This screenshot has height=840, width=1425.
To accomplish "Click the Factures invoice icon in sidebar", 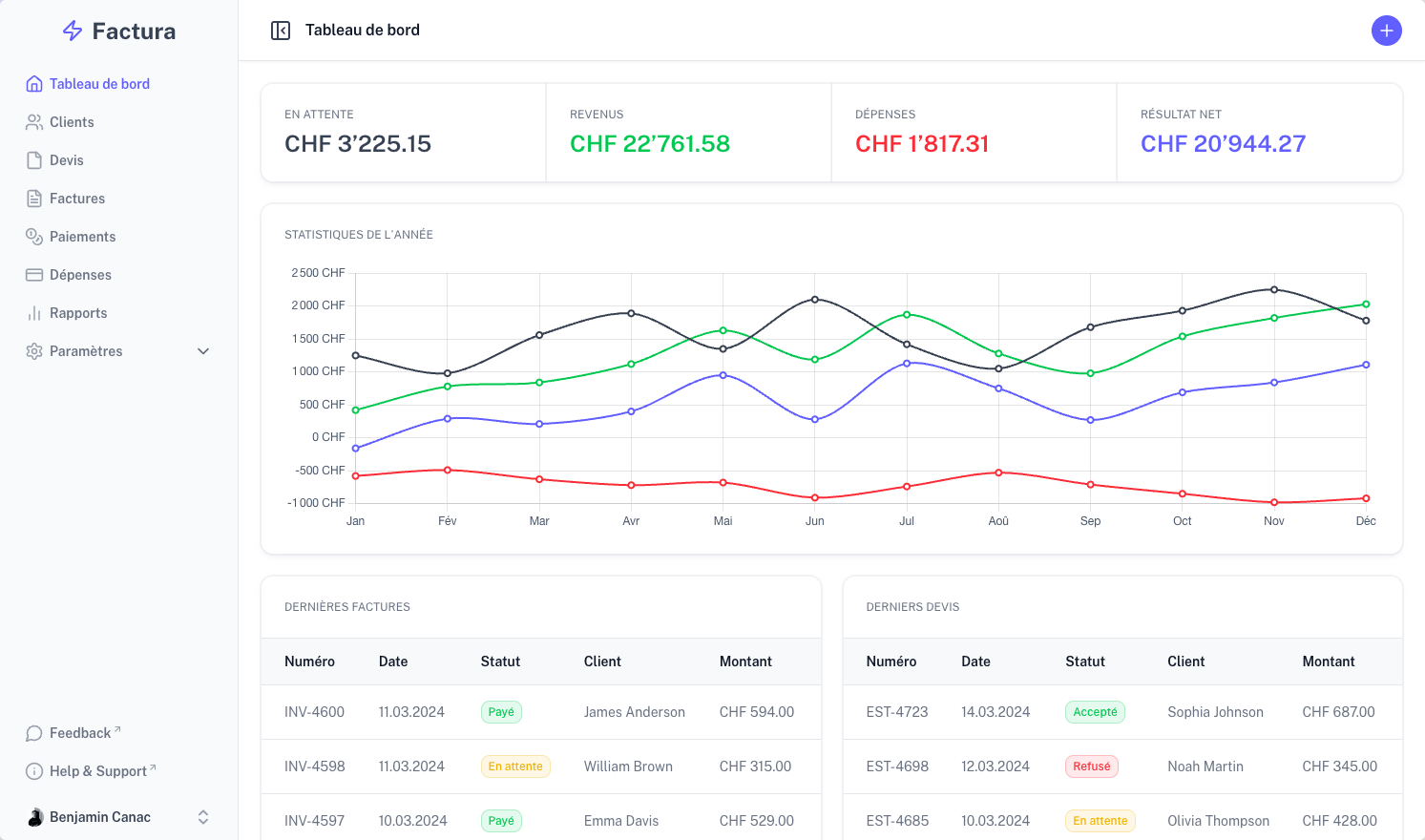I will (x=34, y=199).
